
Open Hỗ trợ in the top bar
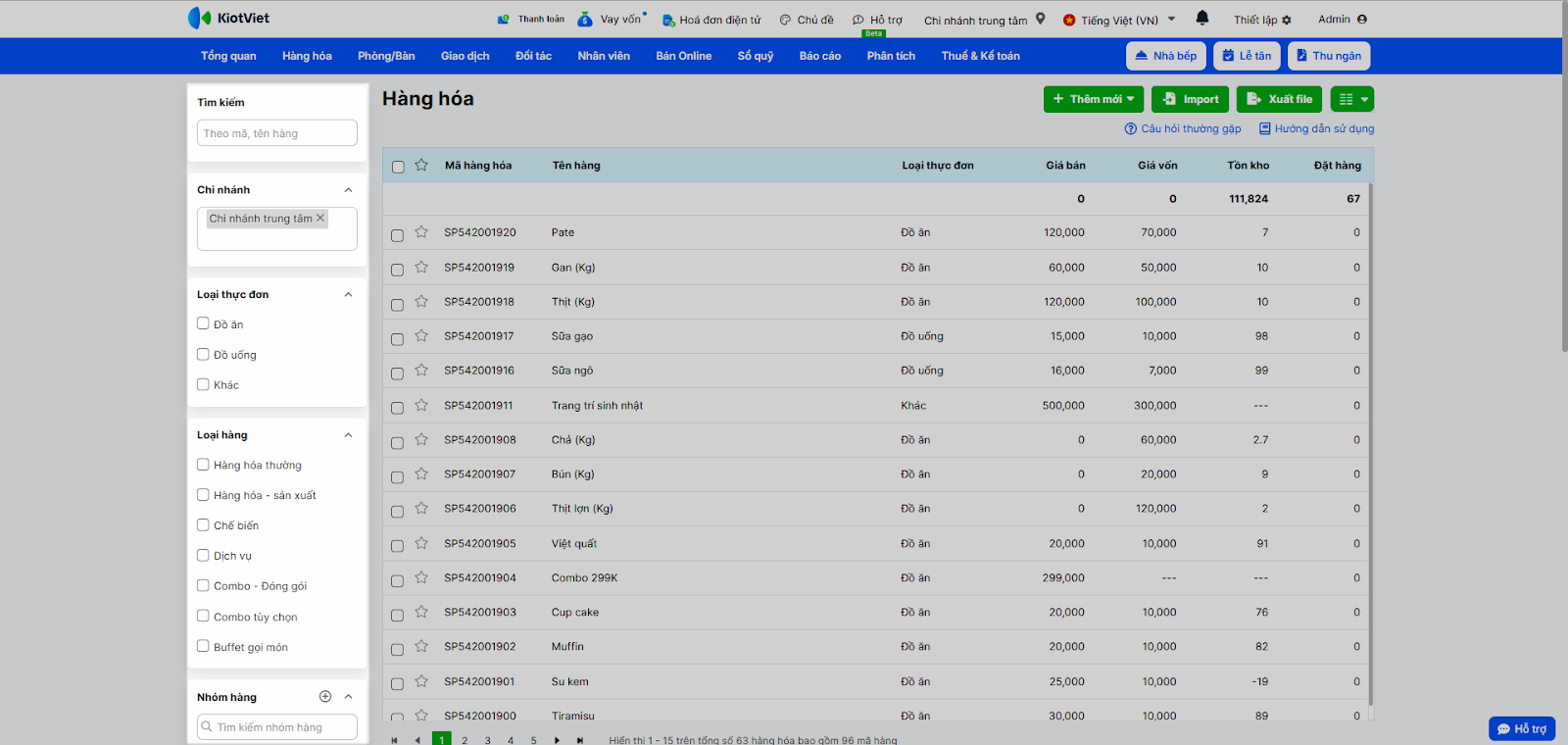(877, 20)
